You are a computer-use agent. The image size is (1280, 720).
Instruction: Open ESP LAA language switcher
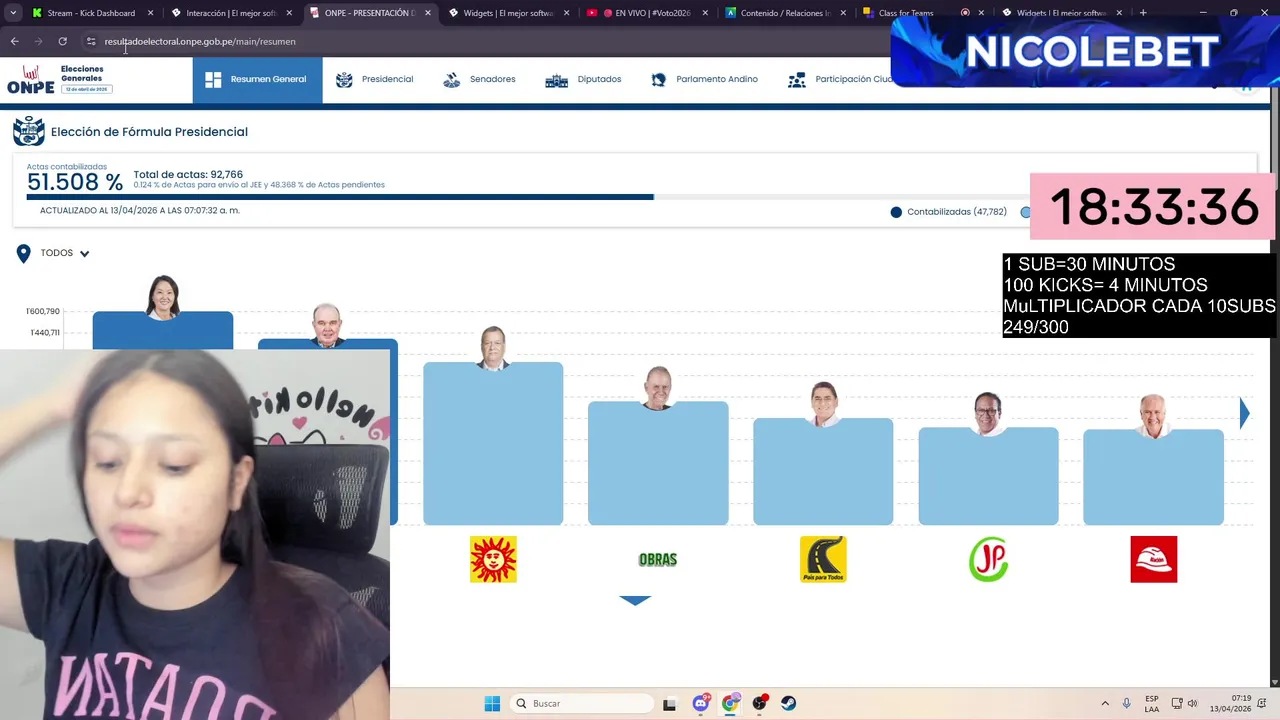pyautogui.click(x=1152, y=704)
